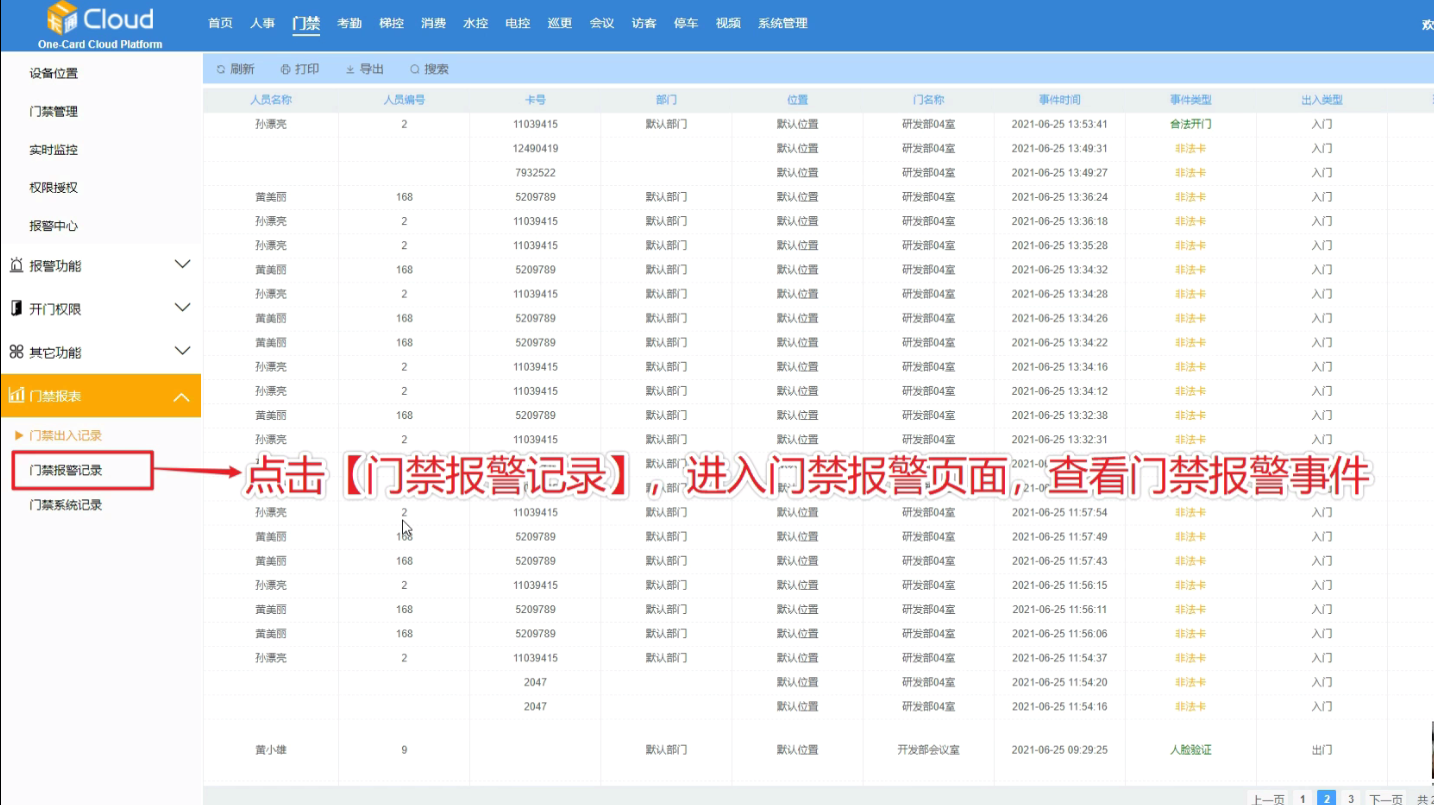Click the 部门 column header
1434x805 pixels.
(x=666, y=100)
